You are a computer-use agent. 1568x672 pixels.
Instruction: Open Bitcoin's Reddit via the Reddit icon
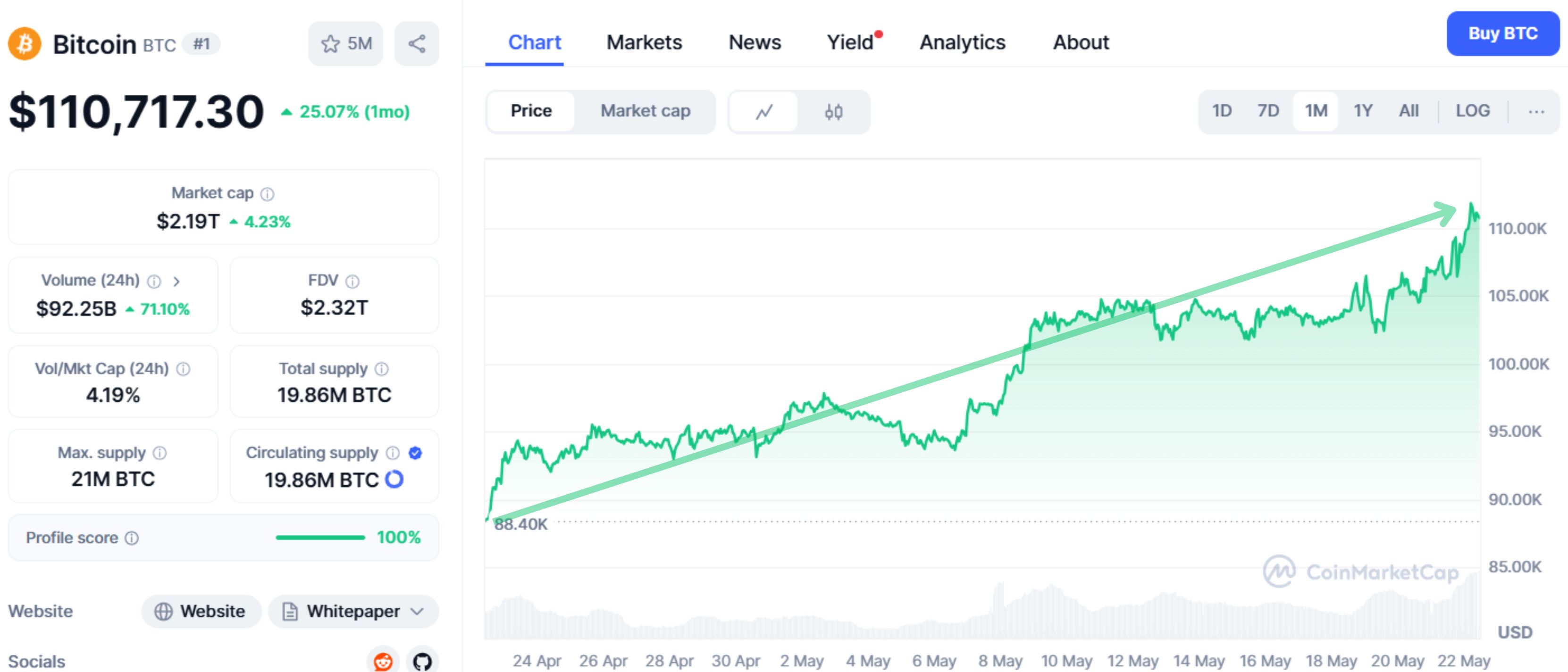384,661
